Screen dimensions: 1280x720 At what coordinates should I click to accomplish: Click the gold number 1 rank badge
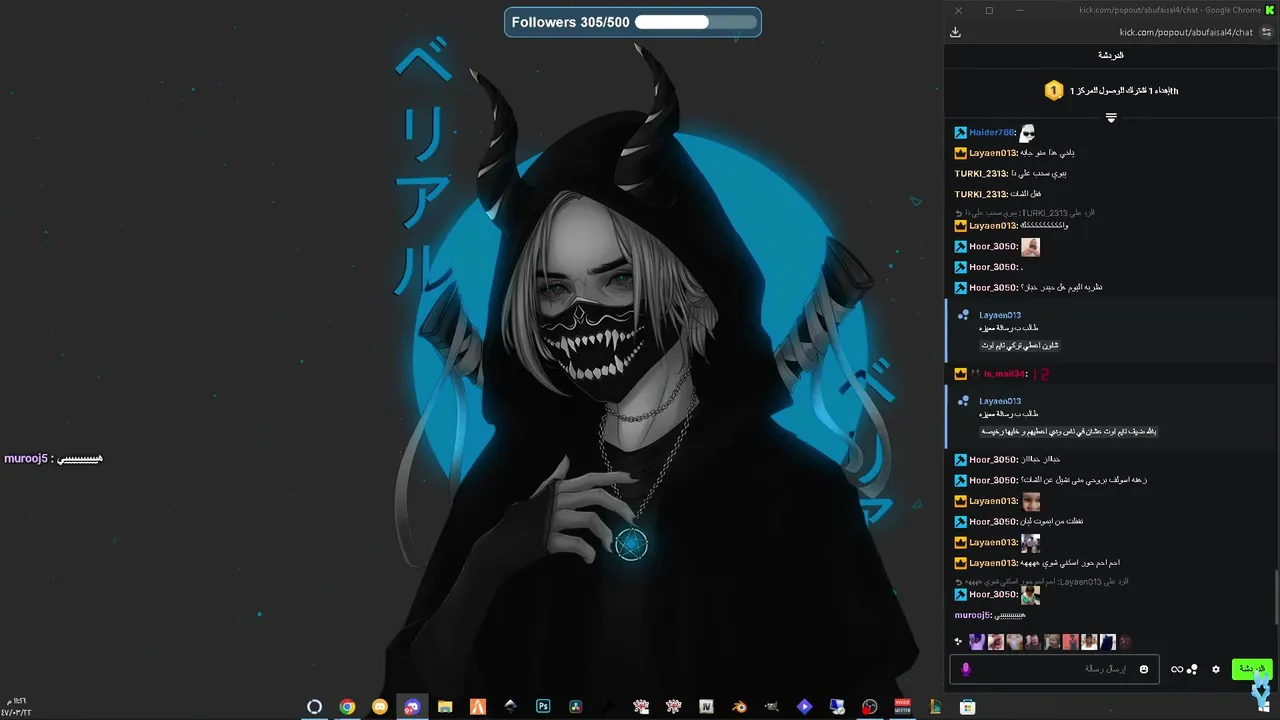click(x=1053, y=91)
